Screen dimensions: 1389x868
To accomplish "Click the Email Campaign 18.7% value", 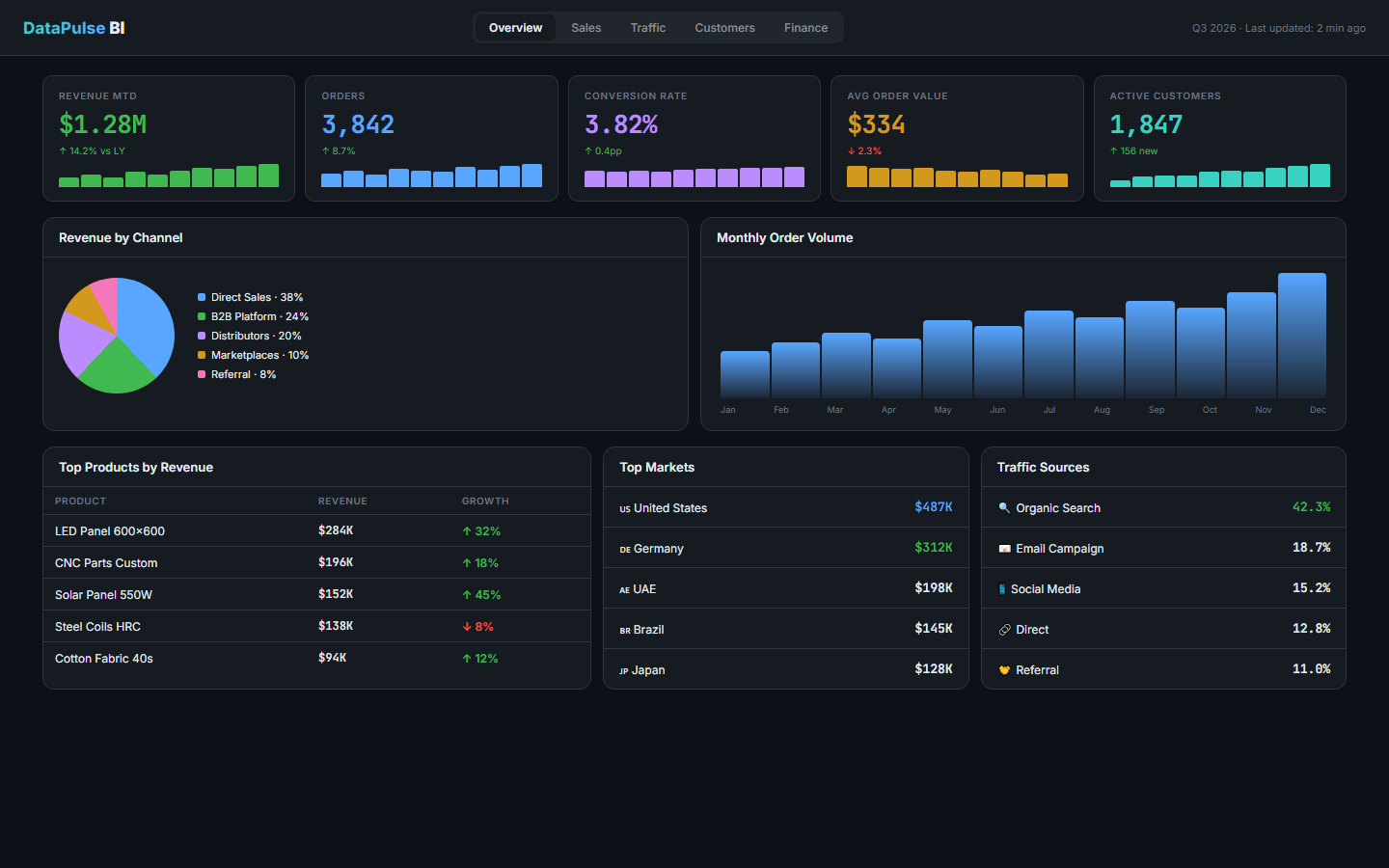I will pyautogui.click(x=1311, y=548).
